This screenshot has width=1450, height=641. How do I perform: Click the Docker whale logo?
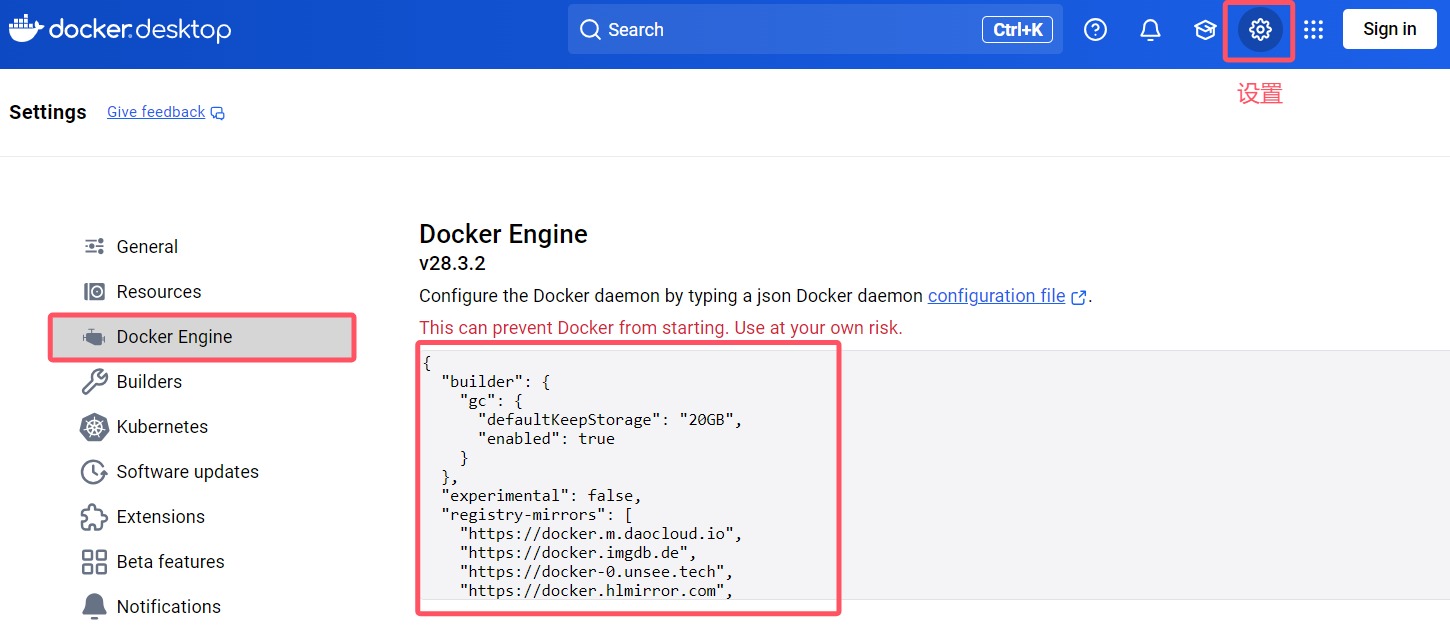pyautogui.click(x=24, y=28)
